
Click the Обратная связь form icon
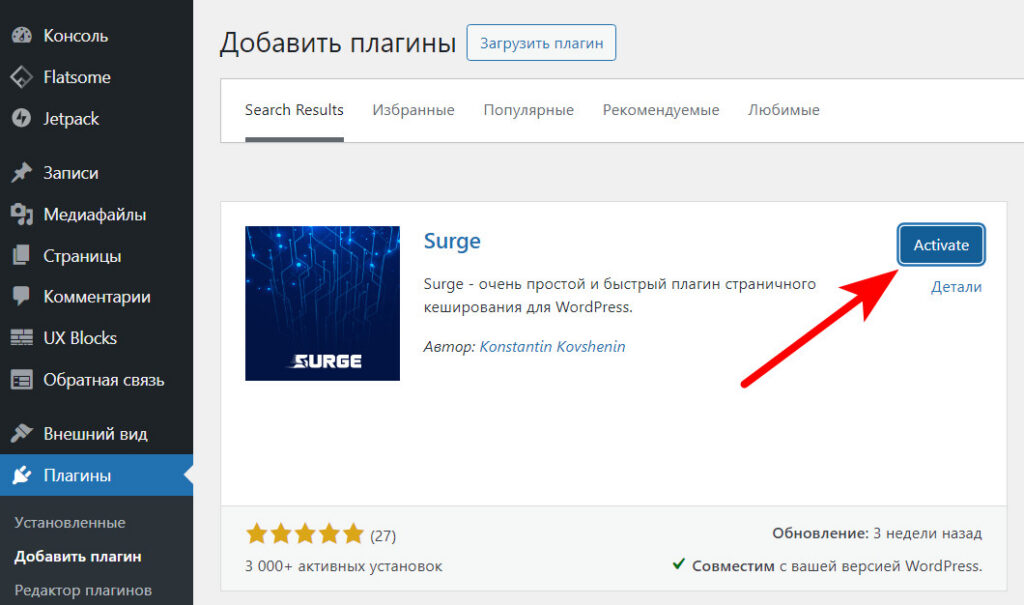point(22,380)
